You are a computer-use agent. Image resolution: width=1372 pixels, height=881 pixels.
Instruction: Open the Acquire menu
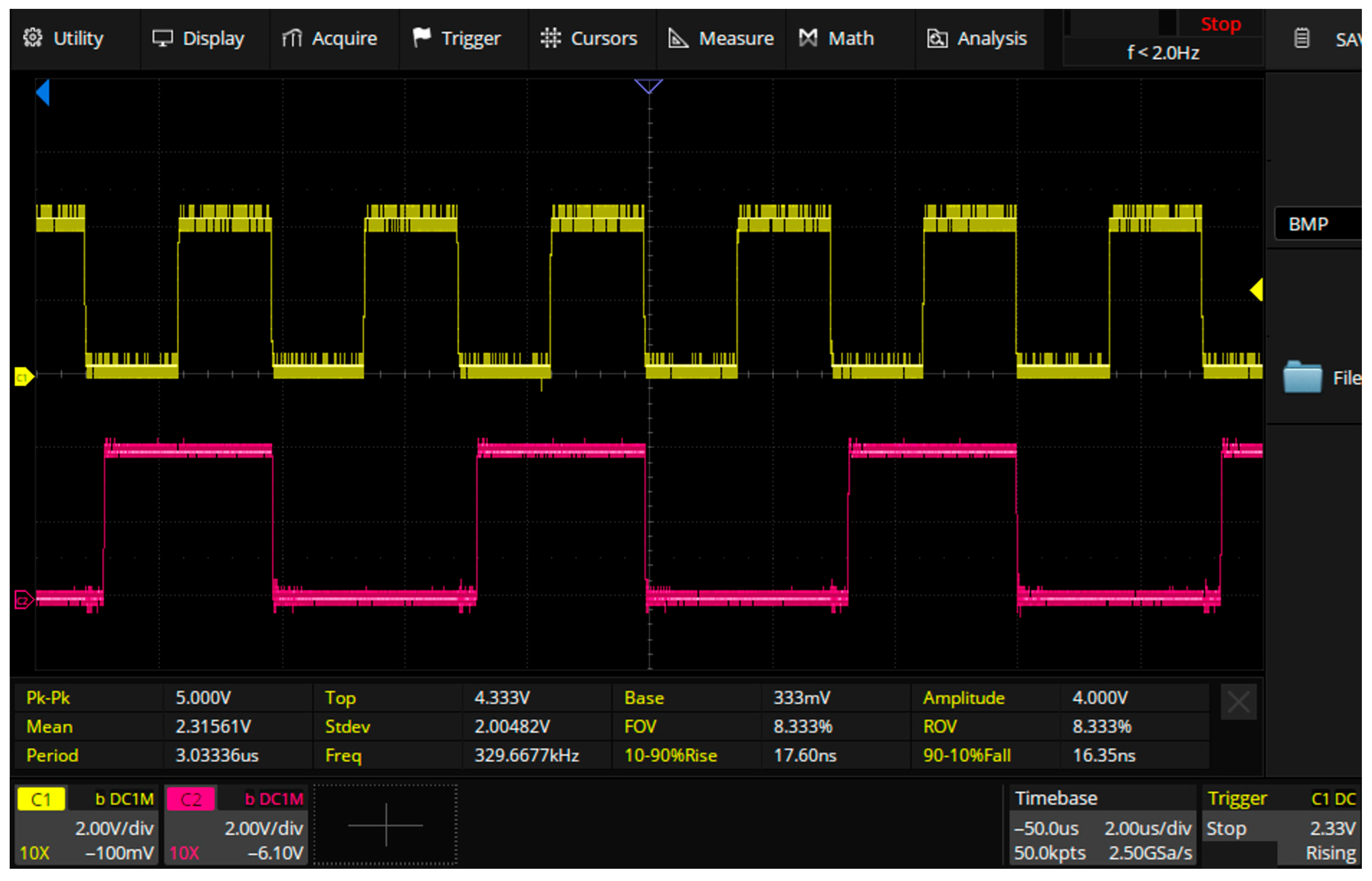click(x=334, y=39)
